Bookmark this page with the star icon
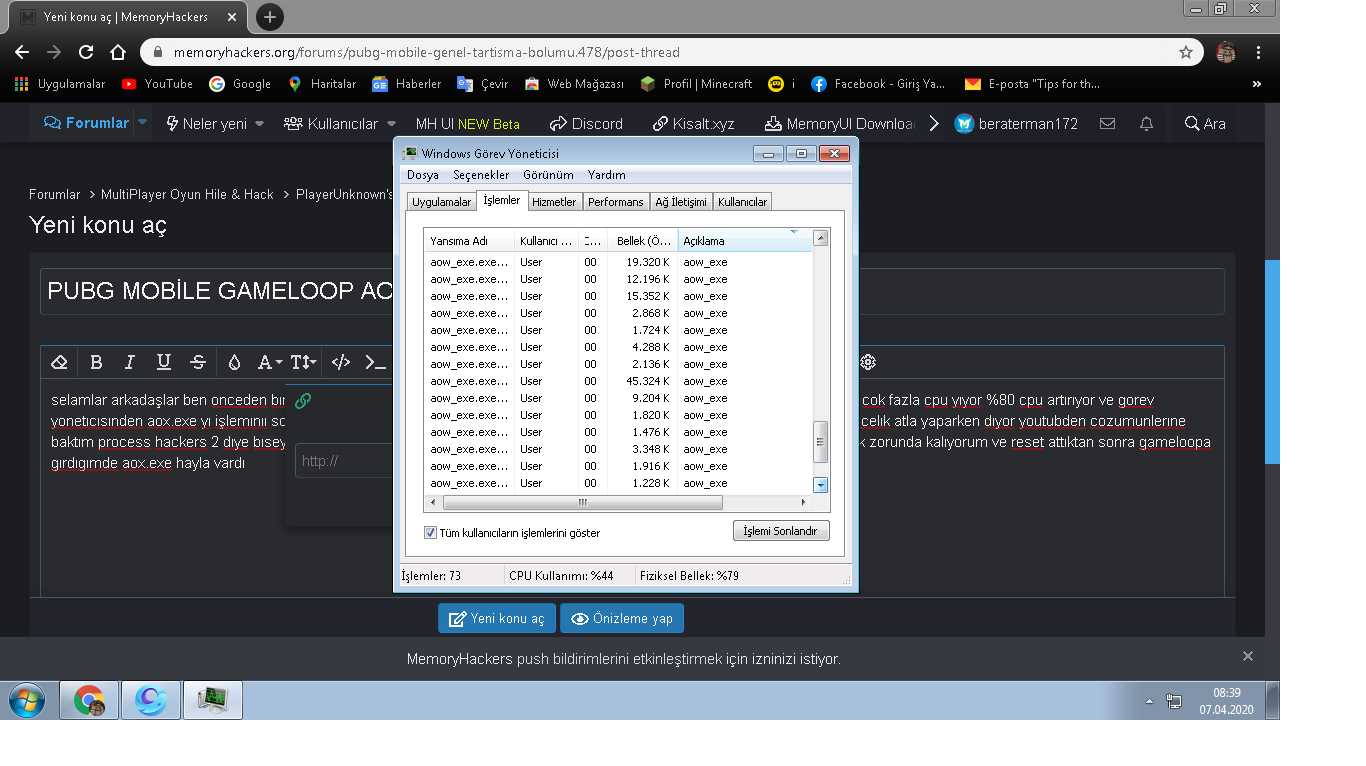 pyautogui.click(x=1186, y=52)
